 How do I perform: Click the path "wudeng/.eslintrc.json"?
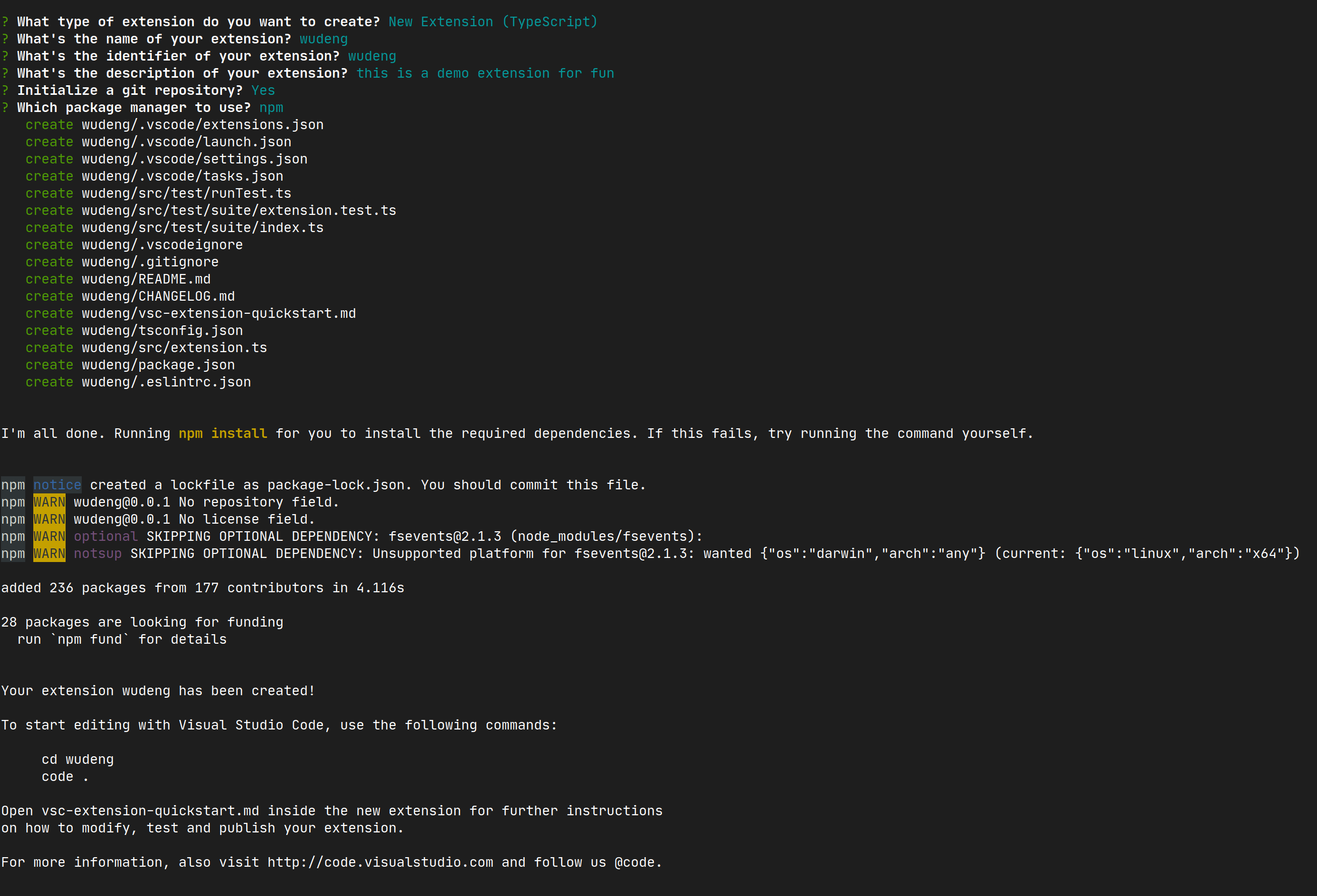coord(166,382)
